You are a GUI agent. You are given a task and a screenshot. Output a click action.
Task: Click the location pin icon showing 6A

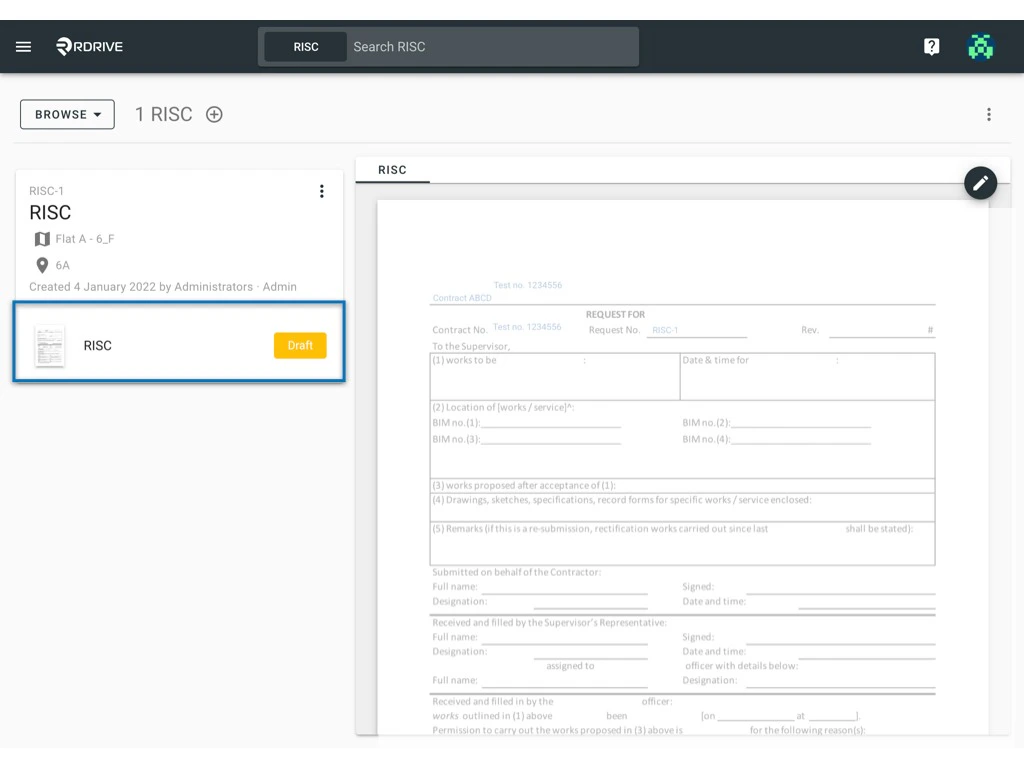click(40, 265)
